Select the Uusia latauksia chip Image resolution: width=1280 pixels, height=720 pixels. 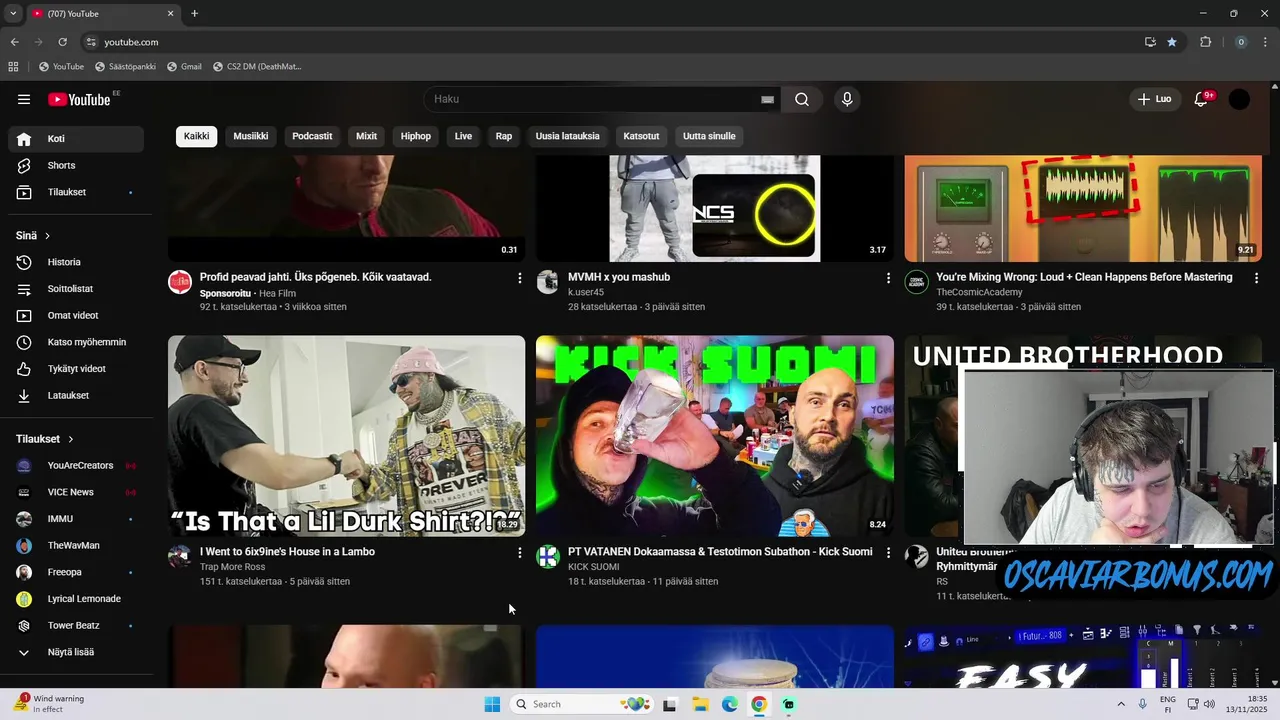coord(568,136)
